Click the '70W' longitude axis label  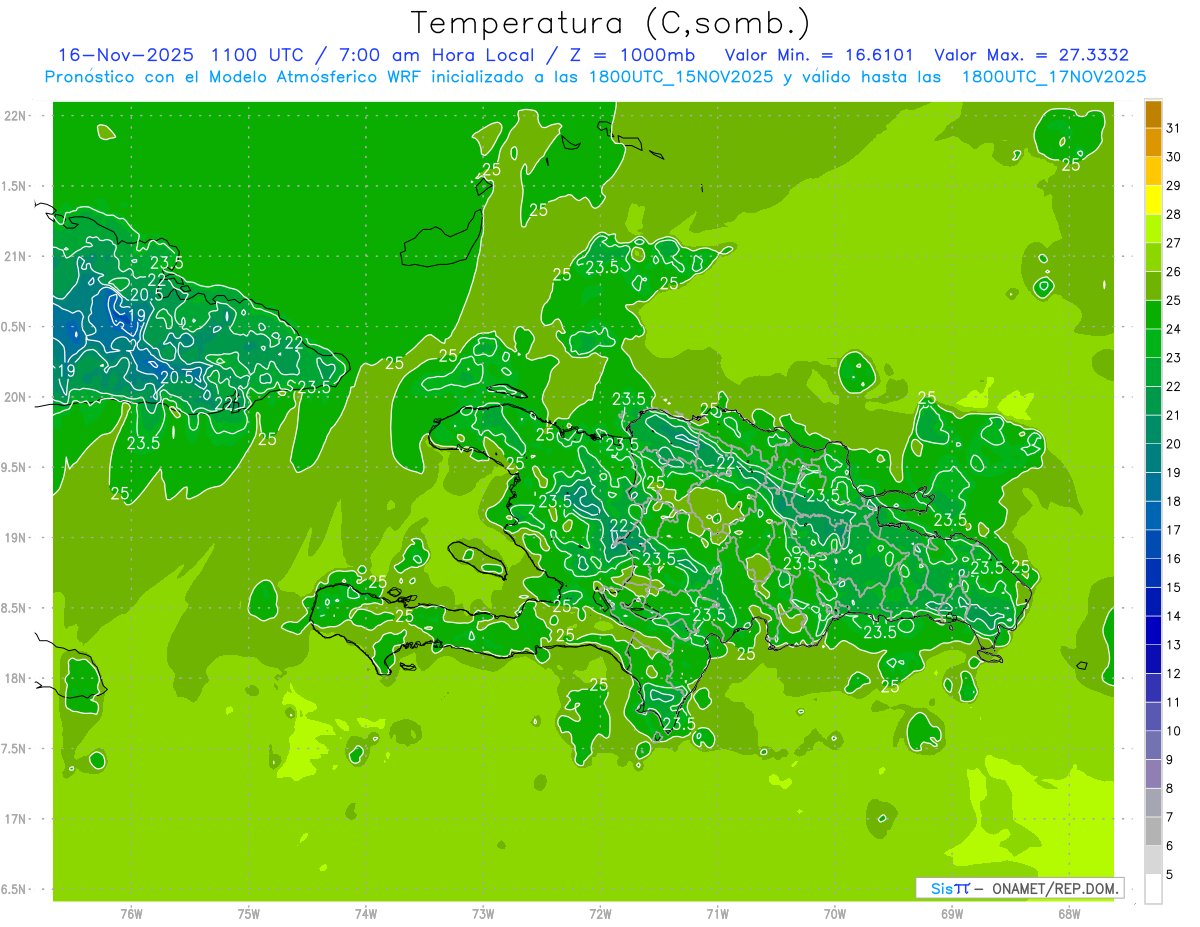coord(834,913)
